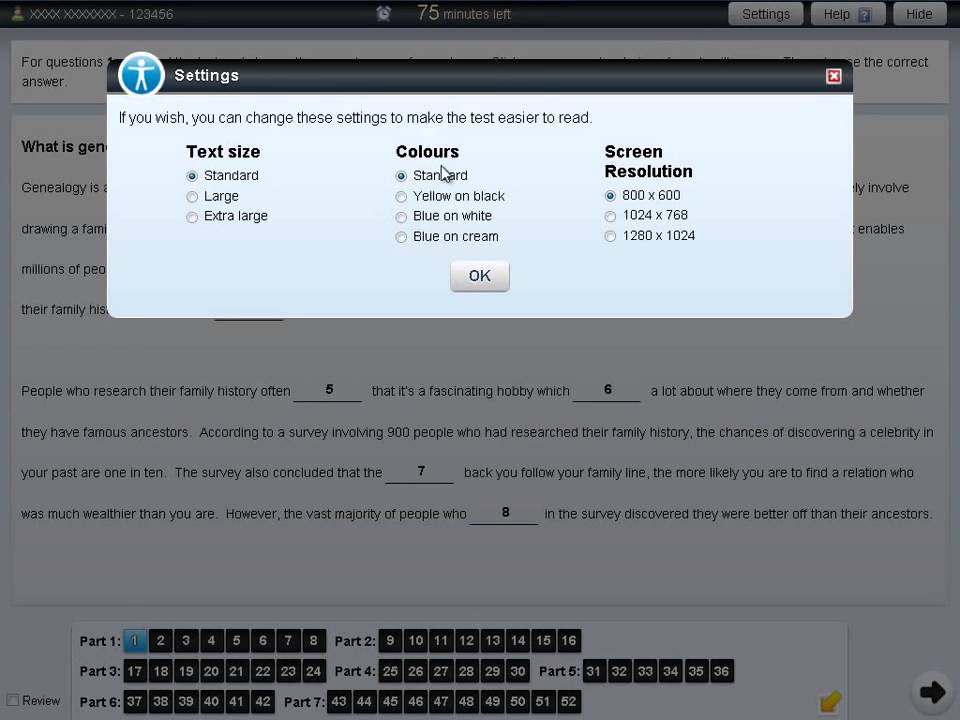Choose 800 x 600 screen resolution

[x=610, y=196]
